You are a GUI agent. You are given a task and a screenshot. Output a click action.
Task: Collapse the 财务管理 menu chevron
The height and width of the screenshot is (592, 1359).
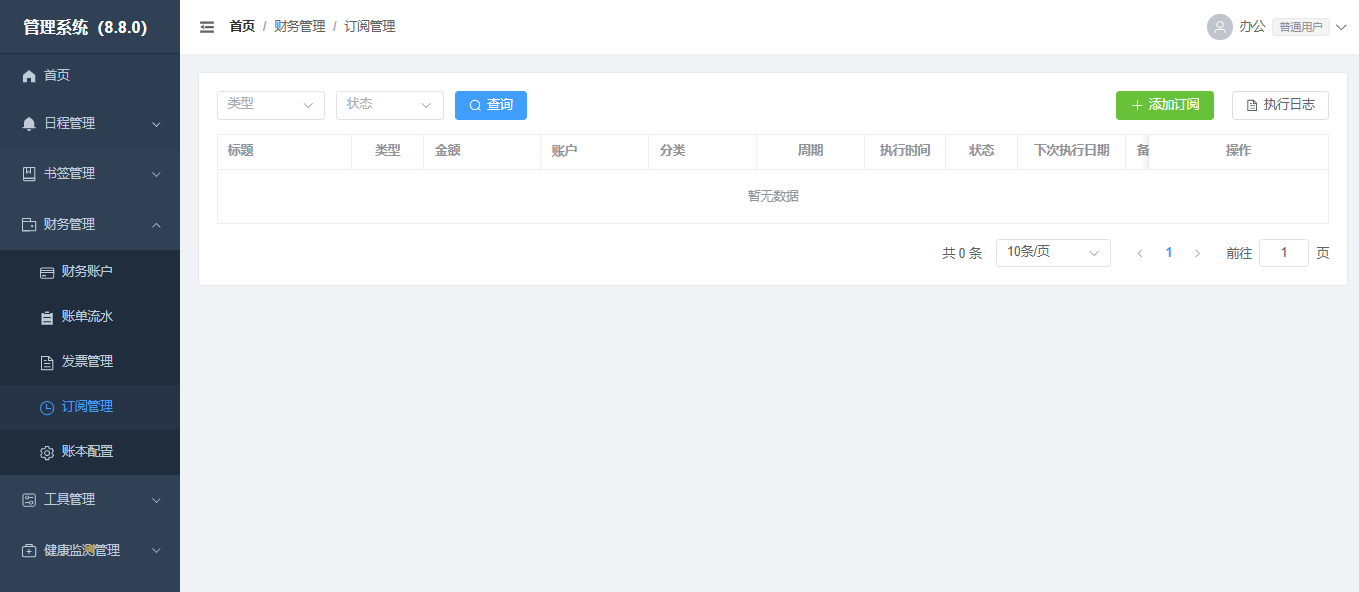click(156, 225)
